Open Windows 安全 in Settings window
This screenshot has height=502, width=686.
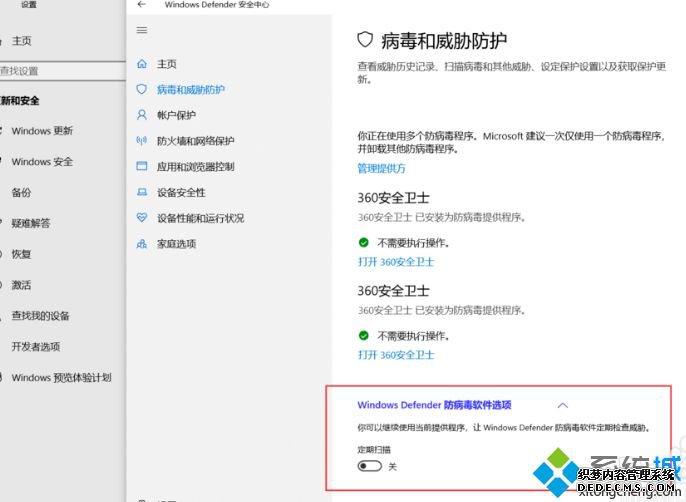(x=42, y=162)
